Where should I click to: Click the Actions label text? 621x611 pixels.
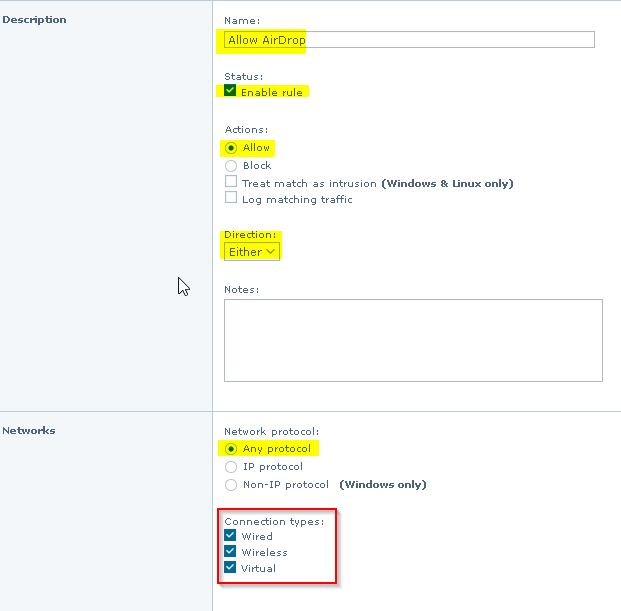click(246, 130)
